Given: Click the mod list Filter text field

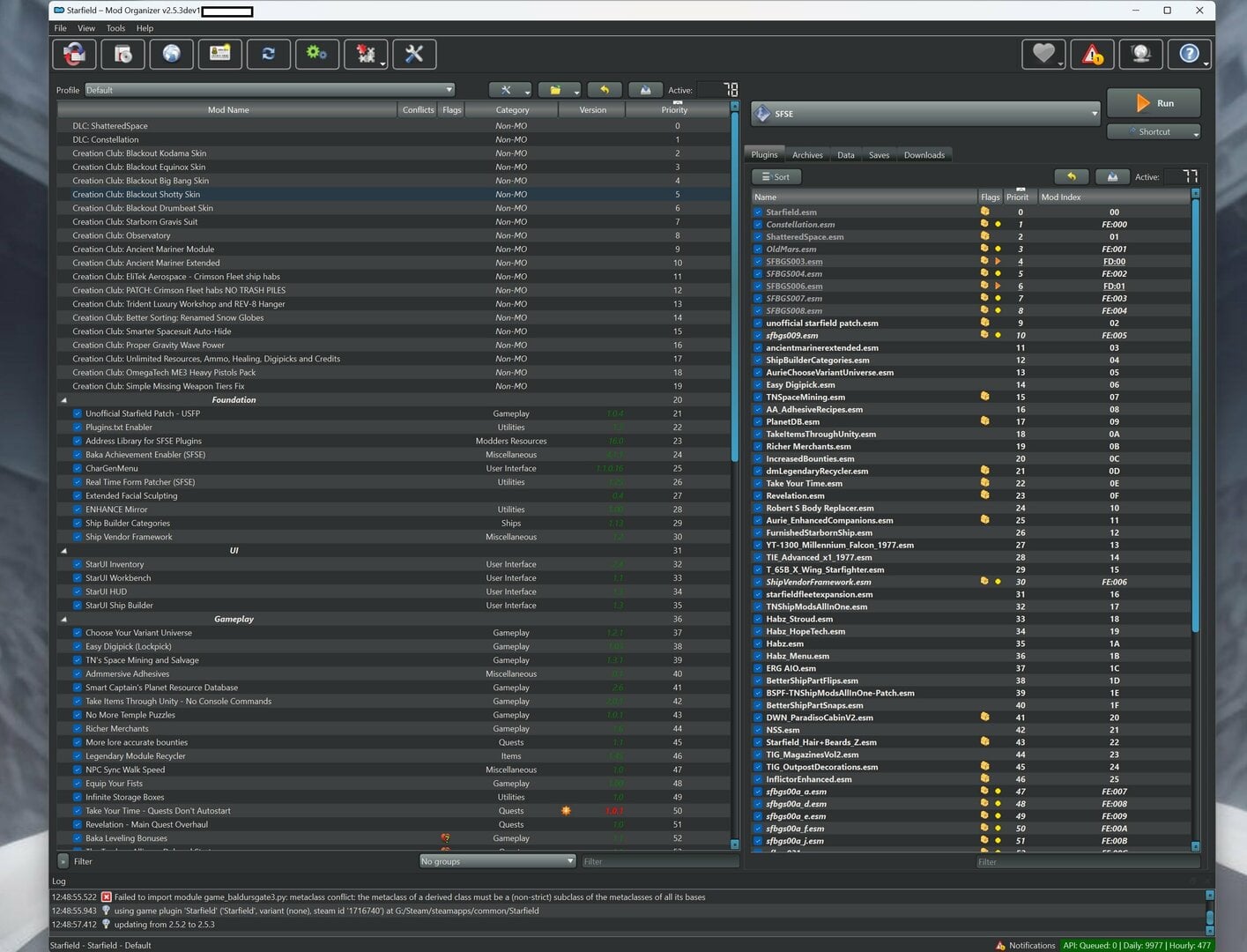Looking at the screenshot, I should 660,861.
